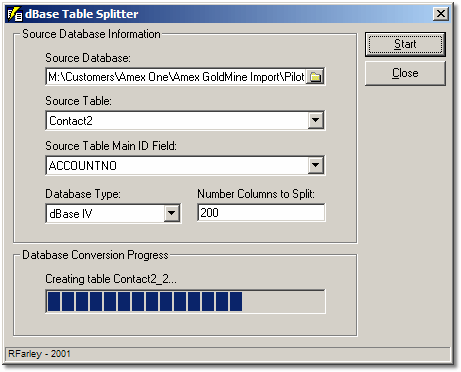Click the Close button

coord(405,73)
